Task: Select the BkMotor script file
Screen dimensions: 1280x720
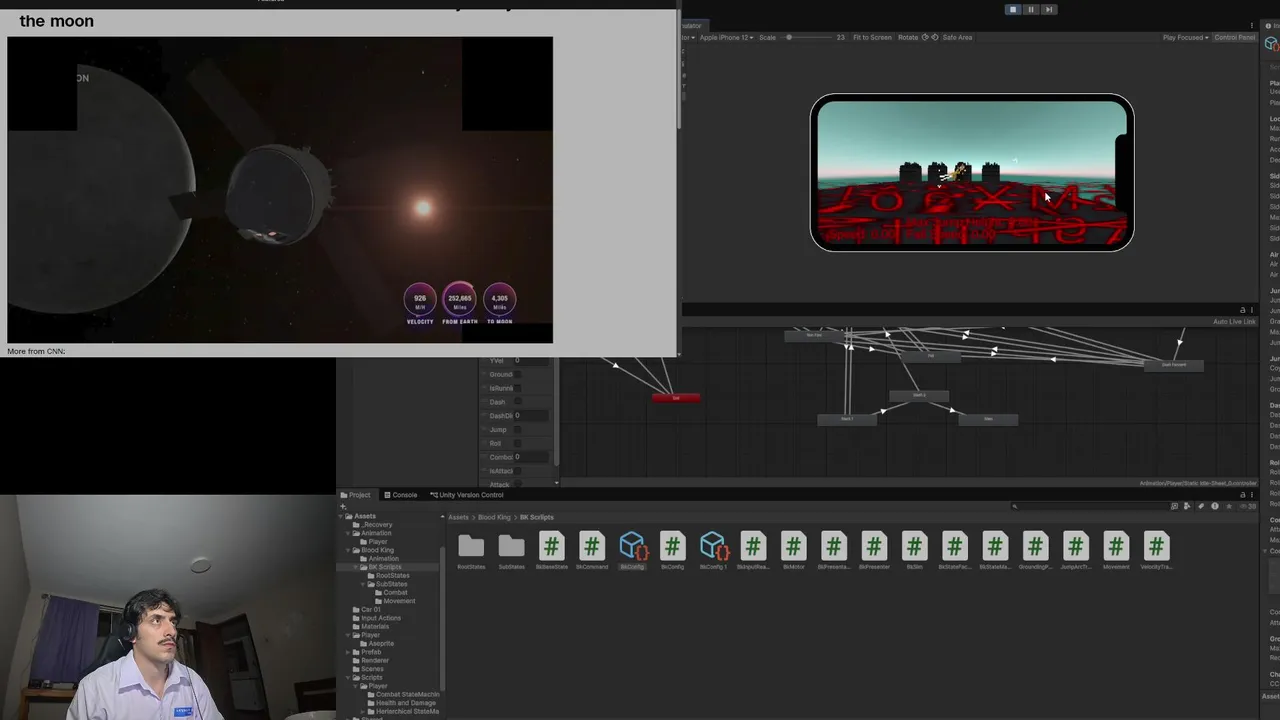Action: point(793,550)
